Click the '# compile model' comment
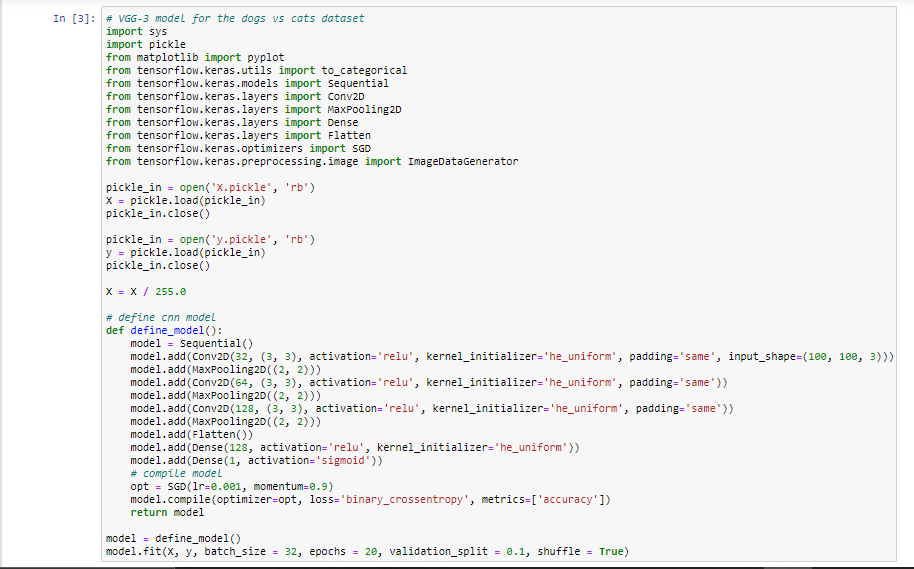Viewport: 914px width, 569px height. pos(177,473)
